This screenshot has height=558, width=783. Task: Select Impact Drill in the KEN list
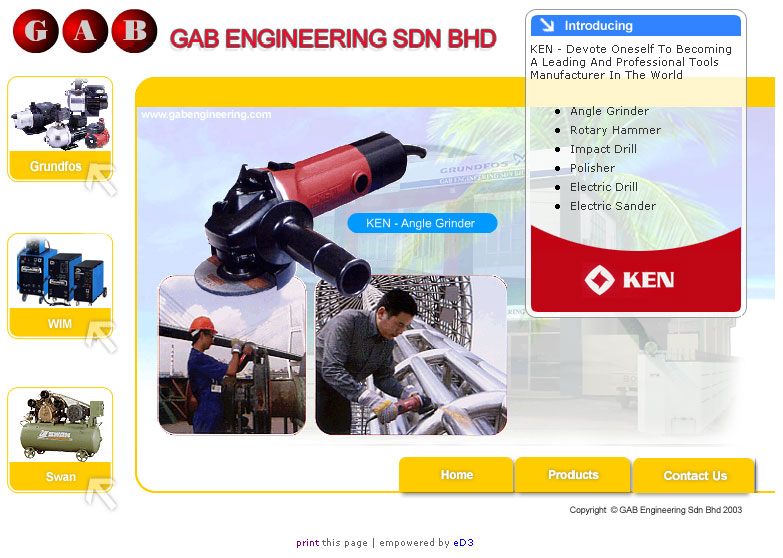603,149
